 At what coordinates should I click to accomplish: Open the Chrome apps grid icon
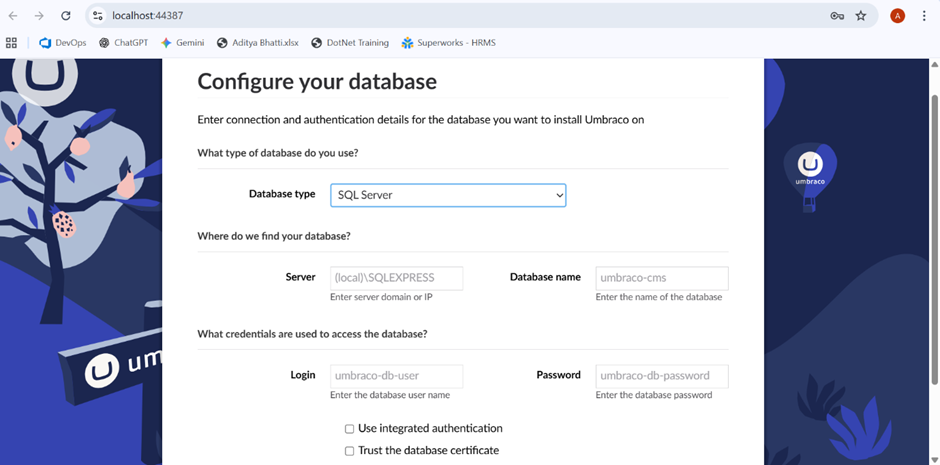[x=12, y=43]
